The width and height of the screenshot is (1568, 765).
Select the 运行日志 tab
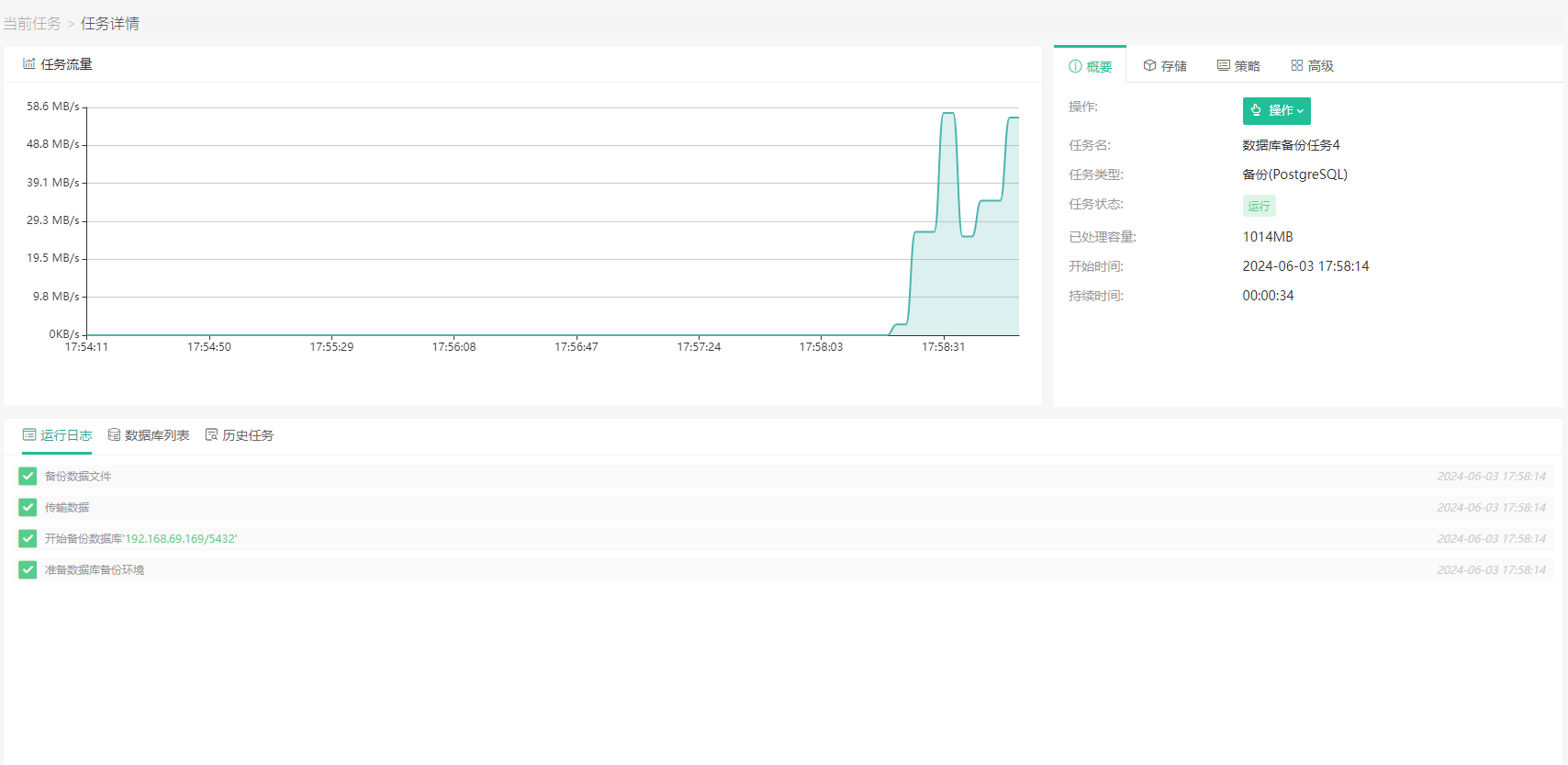(57, 435)
